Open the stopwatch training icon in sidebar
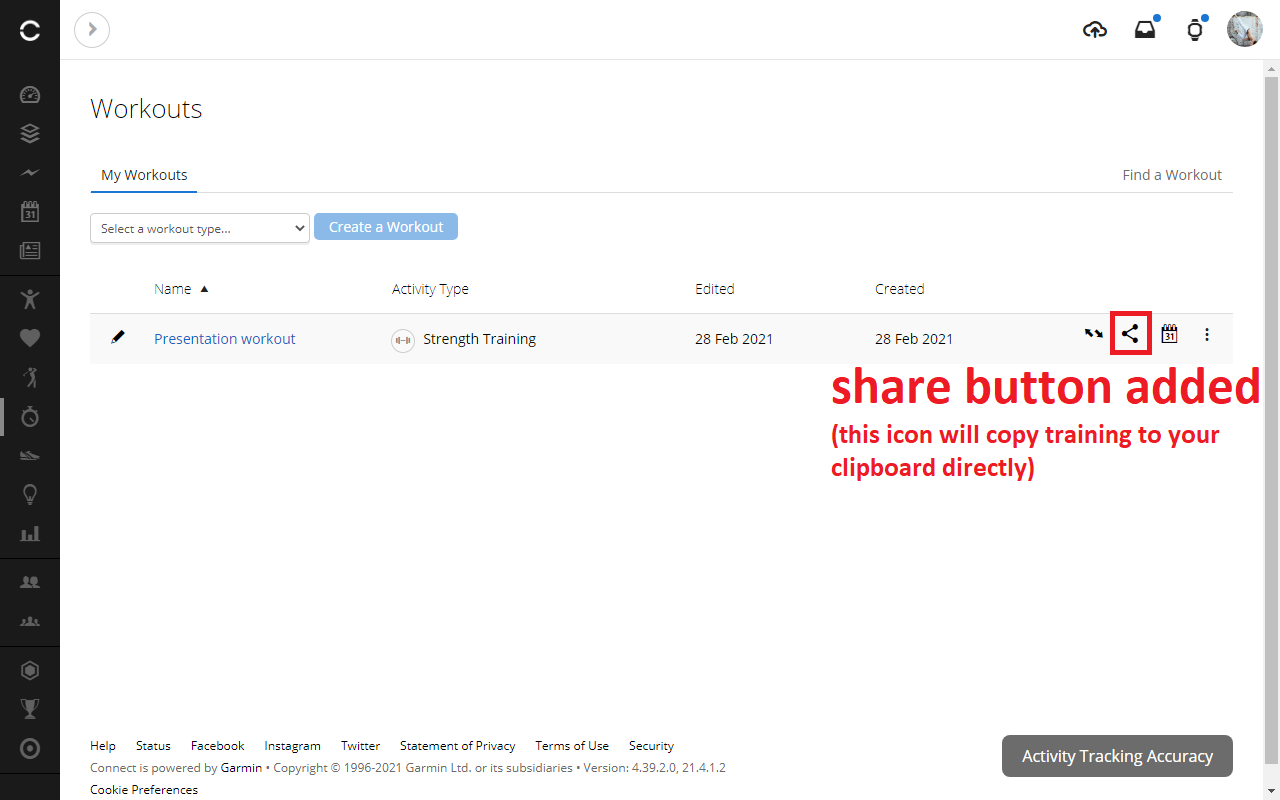This screenshot has height=800, width=1280. click(30, 416)
